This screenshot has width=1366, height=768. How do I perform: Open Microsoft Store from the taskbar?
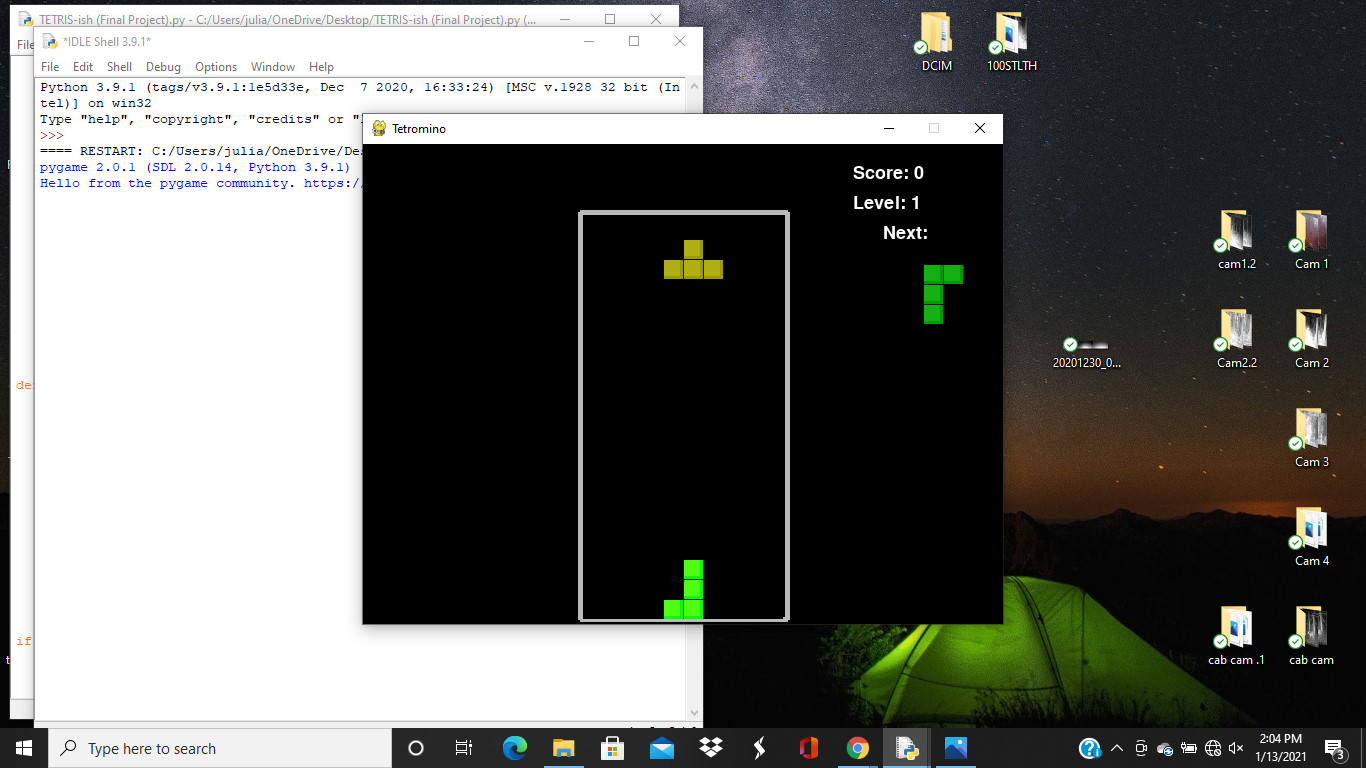point(612,748)
